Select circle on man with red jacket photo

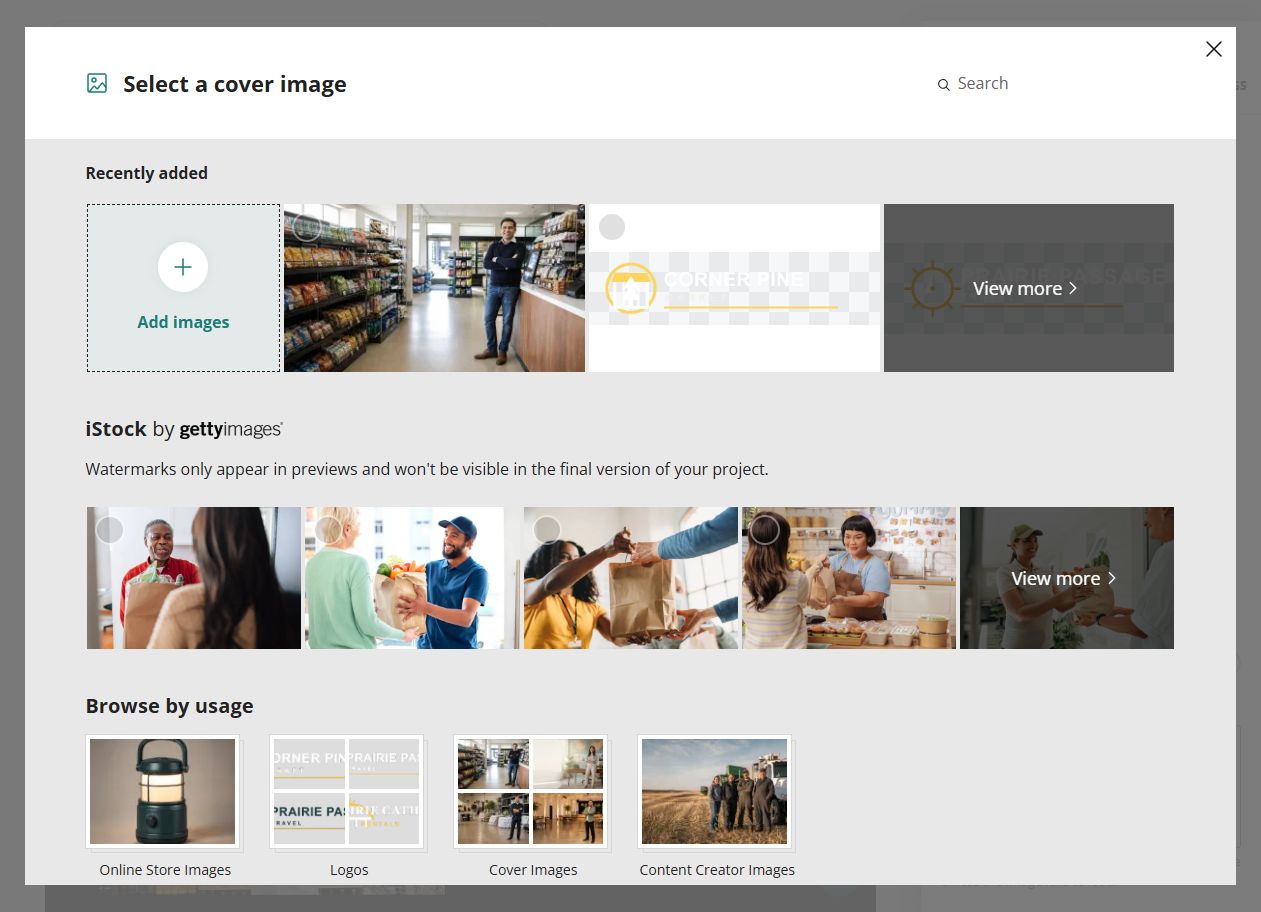click(x=110, y=530)
